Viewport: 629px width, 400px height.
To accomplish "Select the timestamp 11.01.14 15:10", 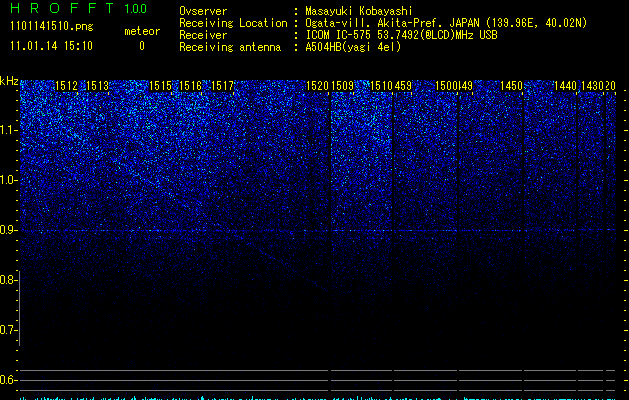I will (x=51, y=46).
